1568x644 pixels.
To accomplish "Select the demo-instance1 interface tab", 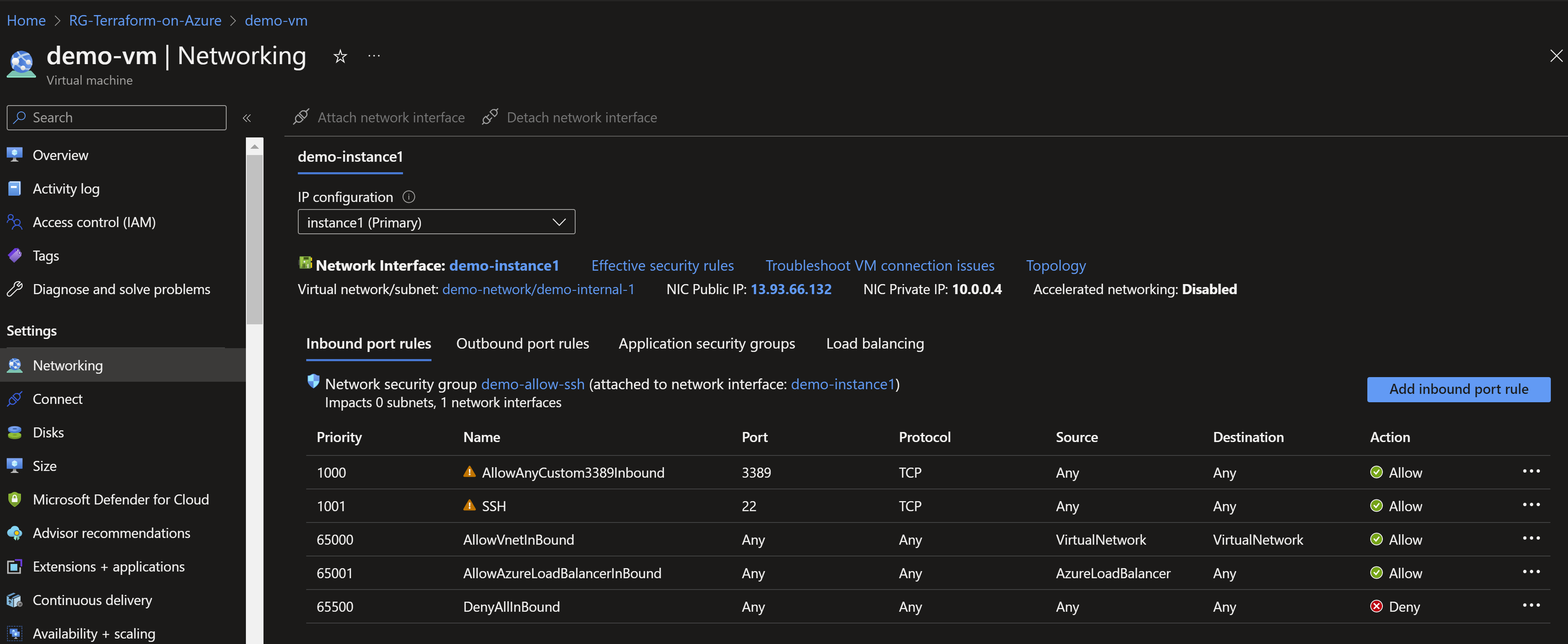I will tap(350, 157).
